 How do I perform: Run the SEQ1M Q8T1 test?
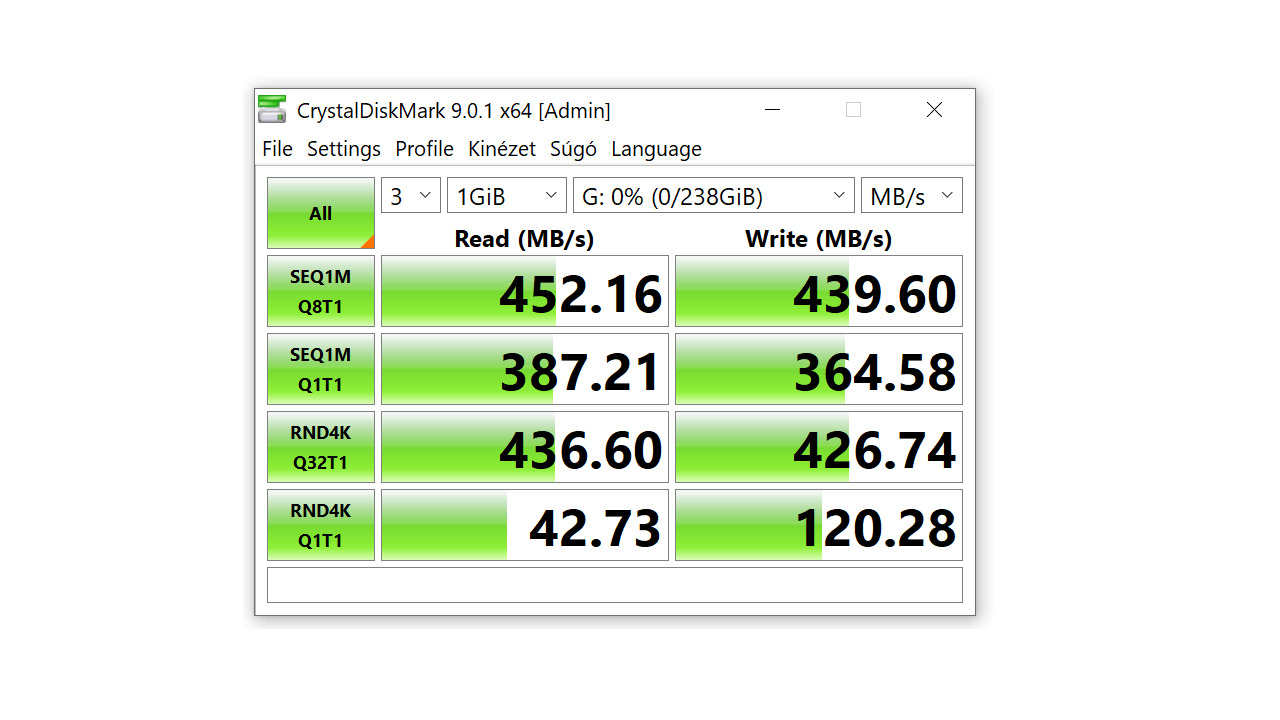pyautogui.click(x=321, y=291)
